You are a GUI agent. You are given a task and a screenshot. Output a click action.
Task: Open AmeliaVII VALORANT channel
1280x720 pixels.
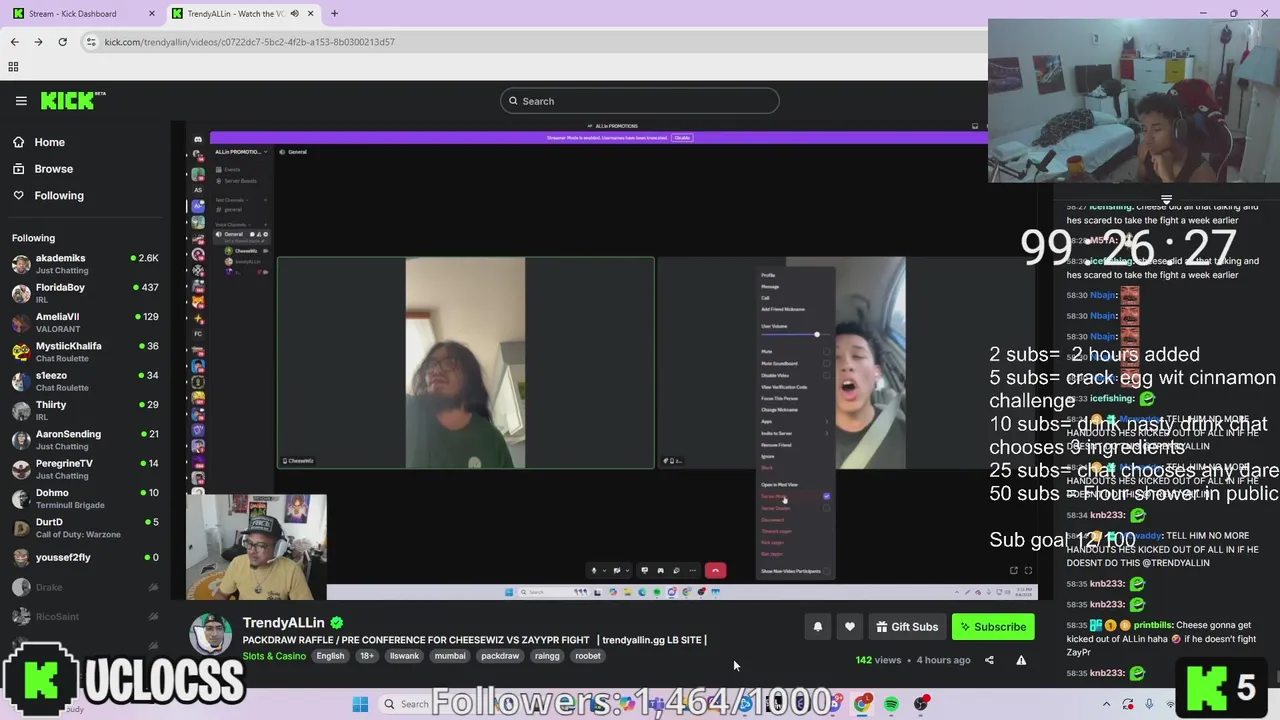[85, 322]
